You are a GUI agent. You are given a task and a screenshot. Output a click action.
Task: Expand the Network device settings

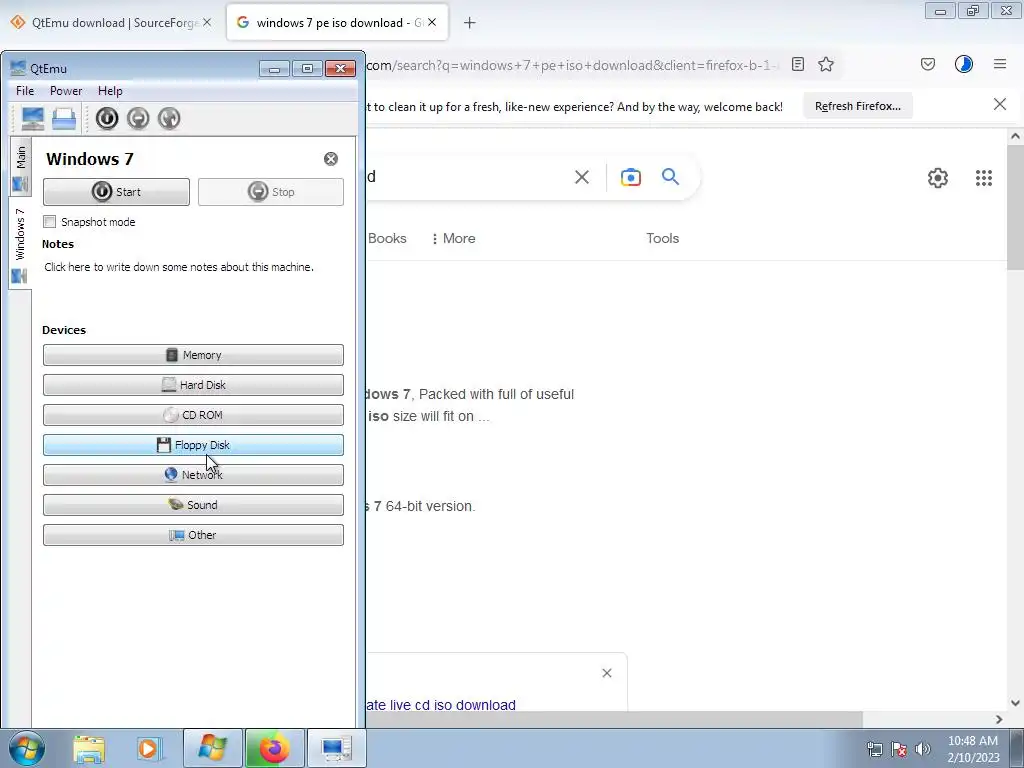193,475
